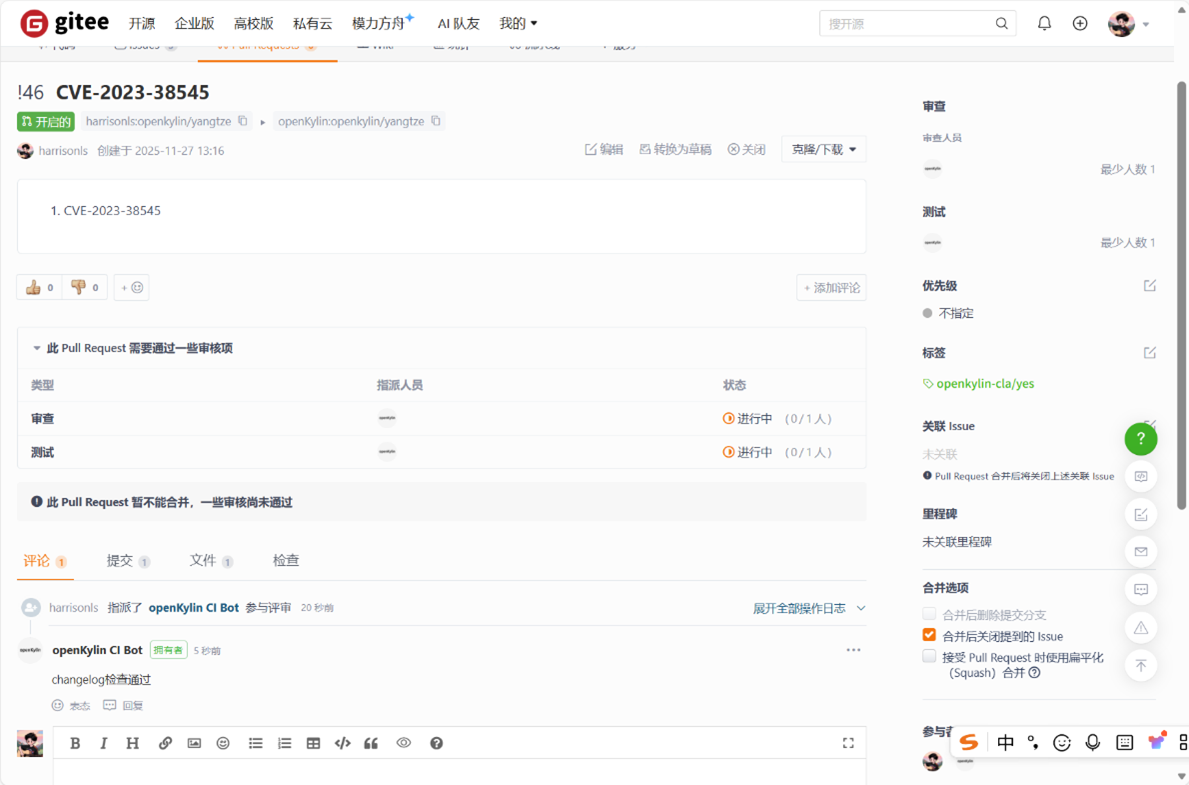
Task: Edit the pull request title using 编辑
Action: pos(604,147)
